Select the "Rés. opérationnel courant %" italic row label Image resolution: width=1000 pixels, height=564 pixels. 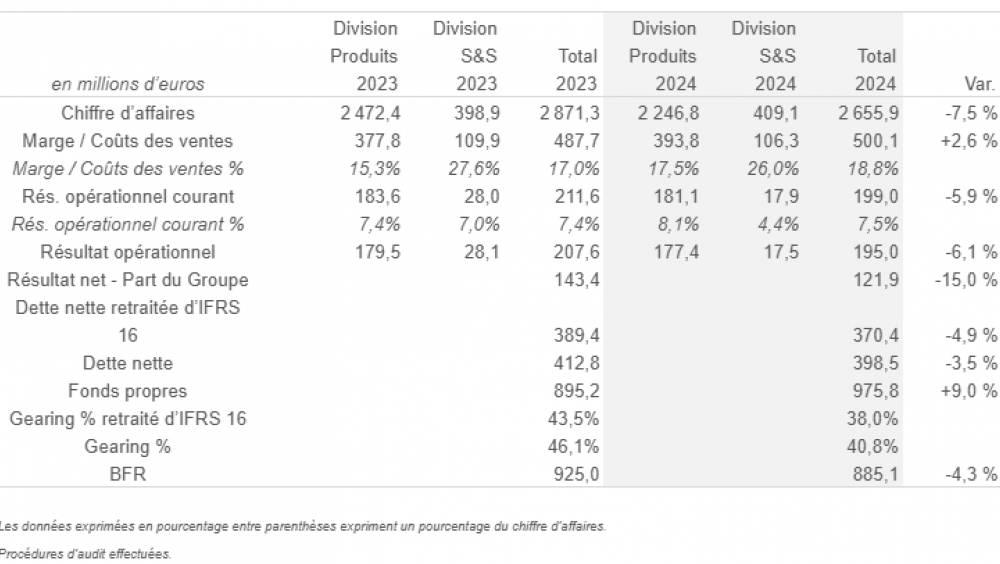pyautogui.click(x=128, y=224)
